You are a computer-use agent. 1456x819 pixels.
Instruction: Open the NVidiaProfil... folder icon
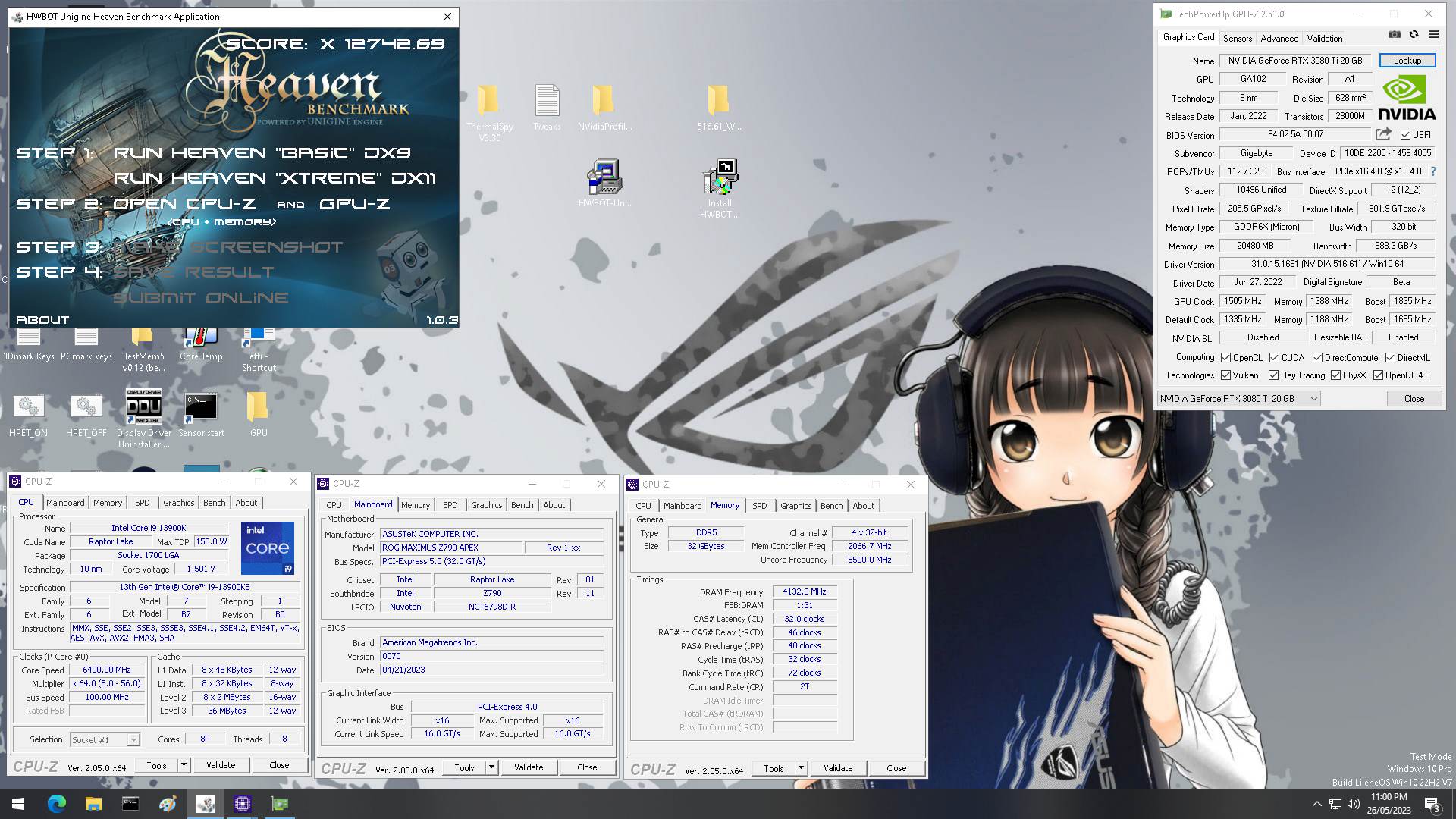604,108
